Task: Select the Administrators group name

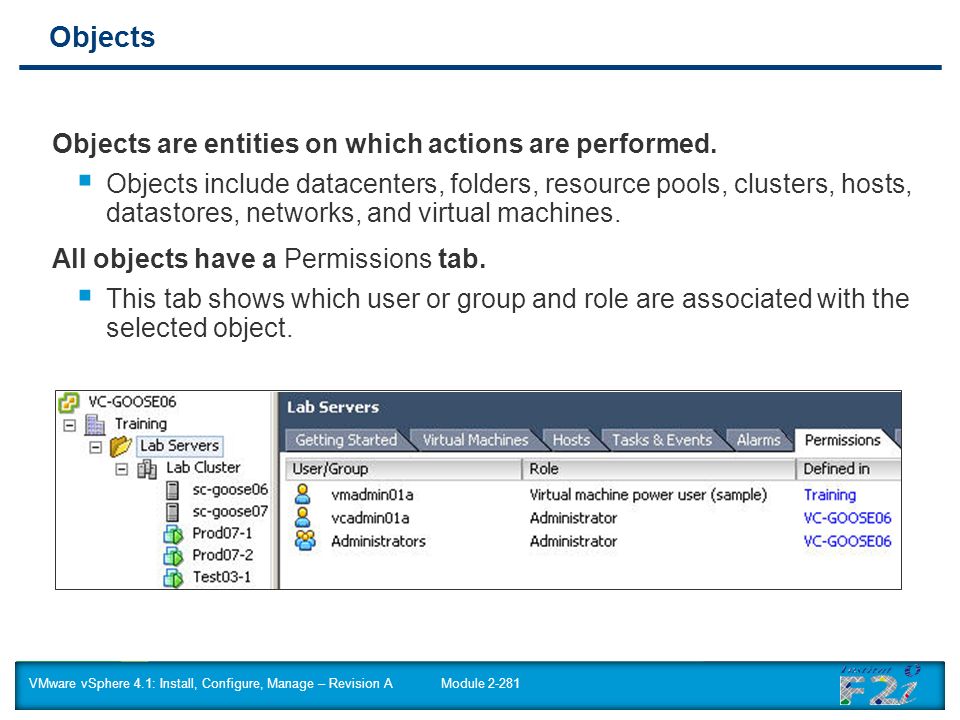Action: [x=378, y=541]
